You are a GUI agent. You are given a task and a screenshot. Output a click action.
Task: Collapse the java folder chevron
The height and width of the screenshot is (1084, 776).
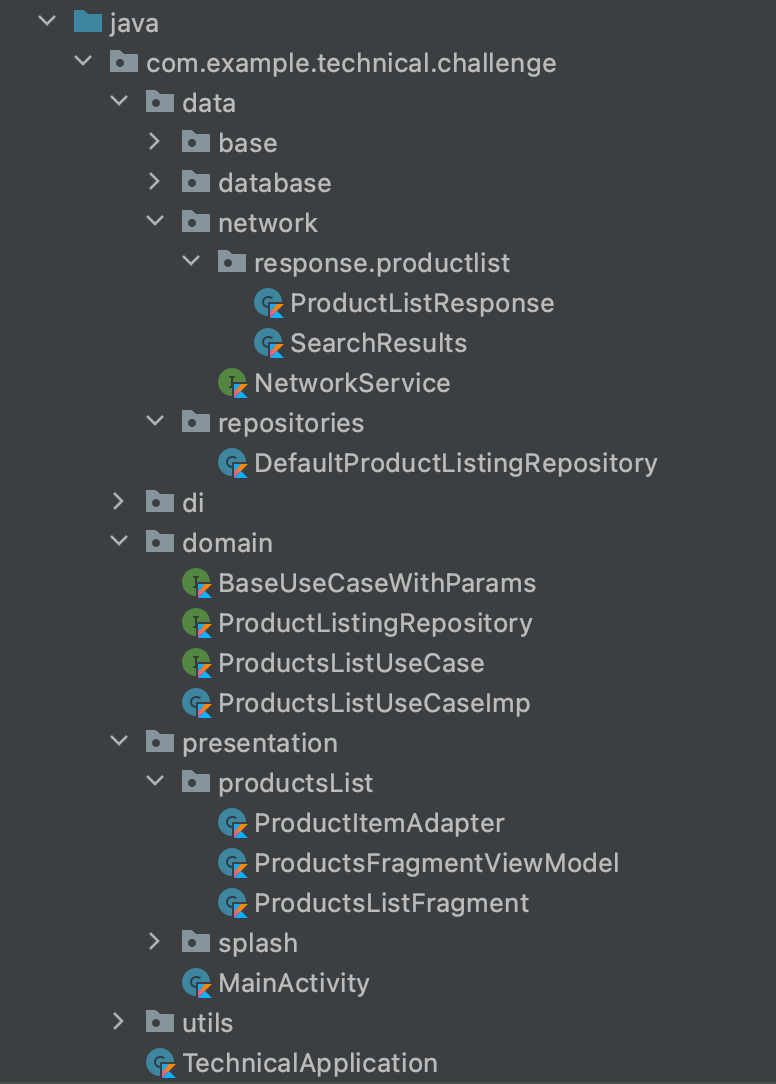pos(47,21)
